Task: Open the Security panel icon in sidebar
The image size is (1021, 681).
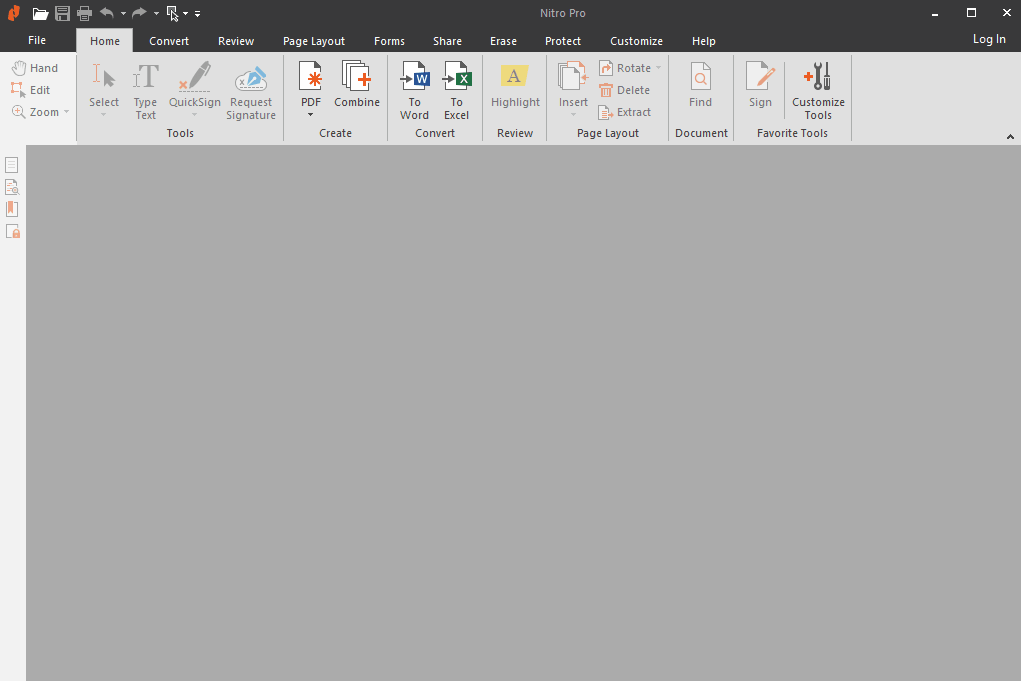Action: (x=12, y=231)
